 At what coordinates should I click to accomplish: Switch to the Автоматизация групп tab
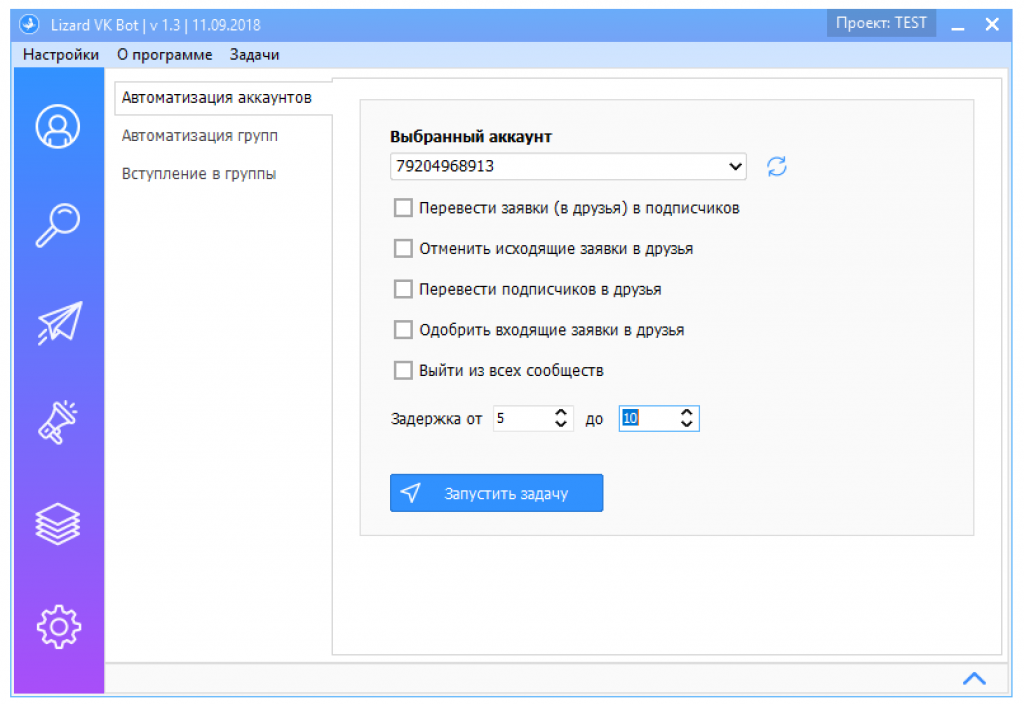(200, 136)
